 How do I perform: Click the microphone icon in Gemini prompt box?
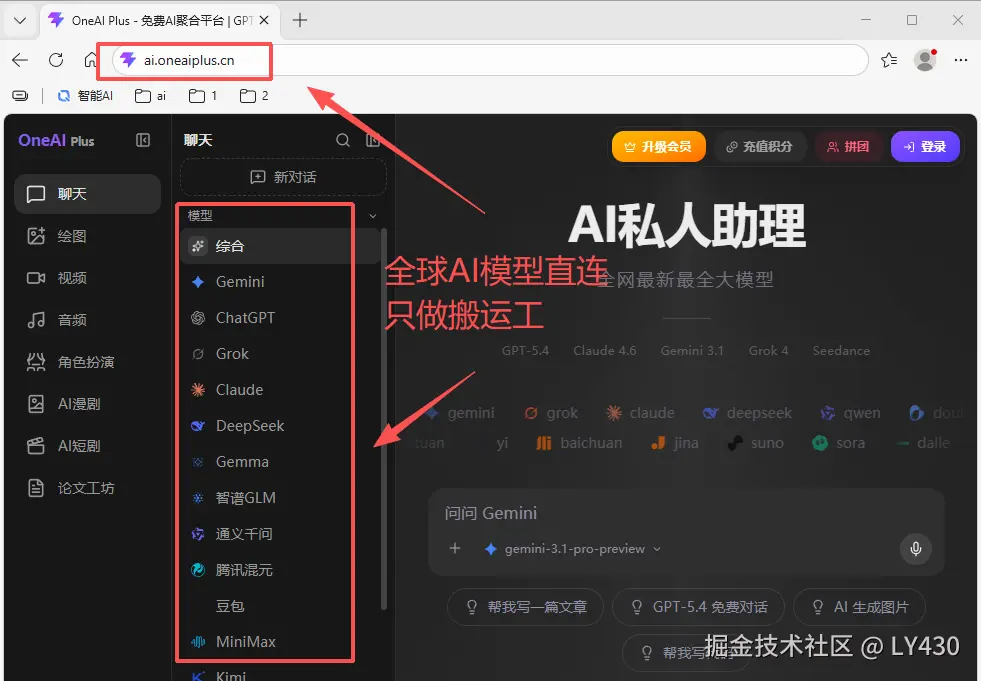(x=915, y=548)
